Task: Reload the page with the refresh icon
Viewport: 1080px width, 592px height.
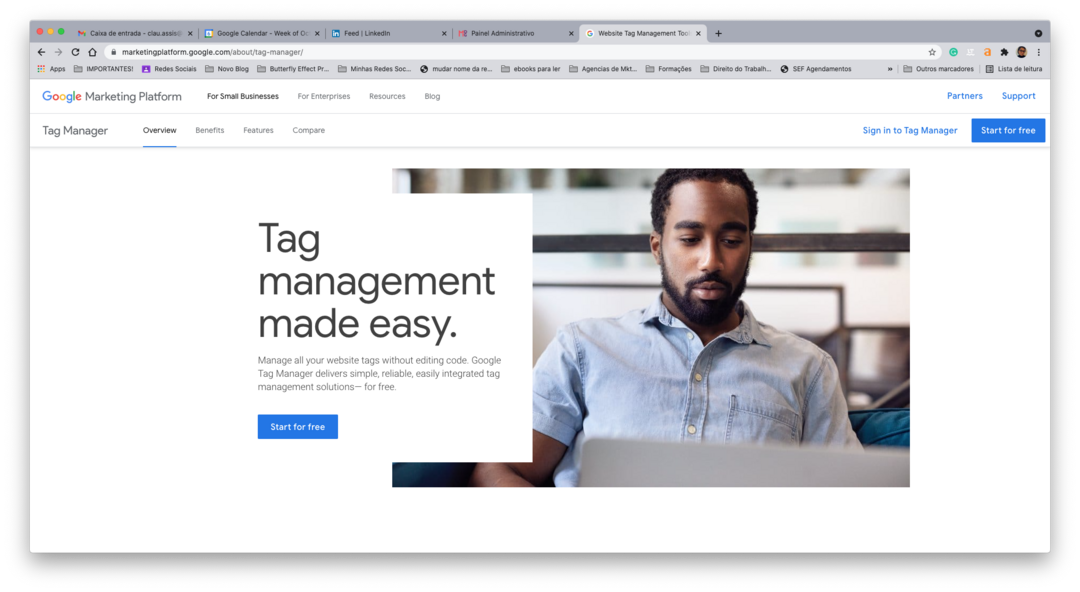Action: click(x=76, y=52)
